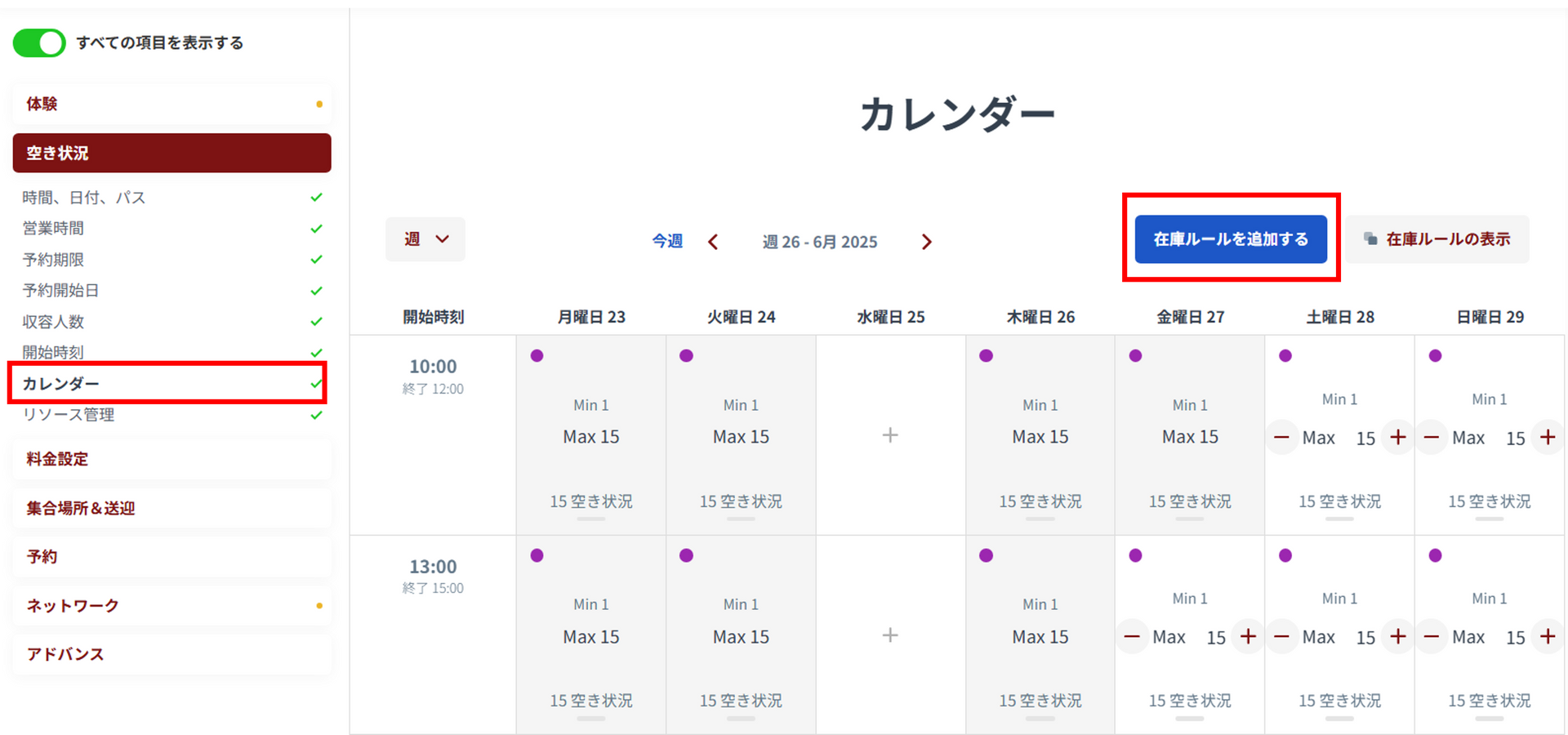Viewport: 1568px width, 735px height.
Task: Expand the 体験 section
Action: point(42,104)
